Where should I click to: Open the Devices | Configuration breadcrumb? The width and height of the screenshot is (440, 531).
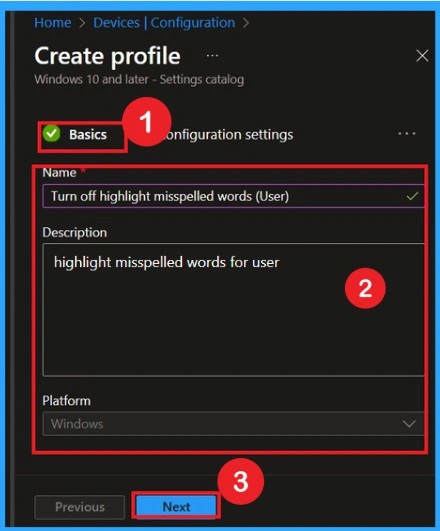click(x=164, y=23)
